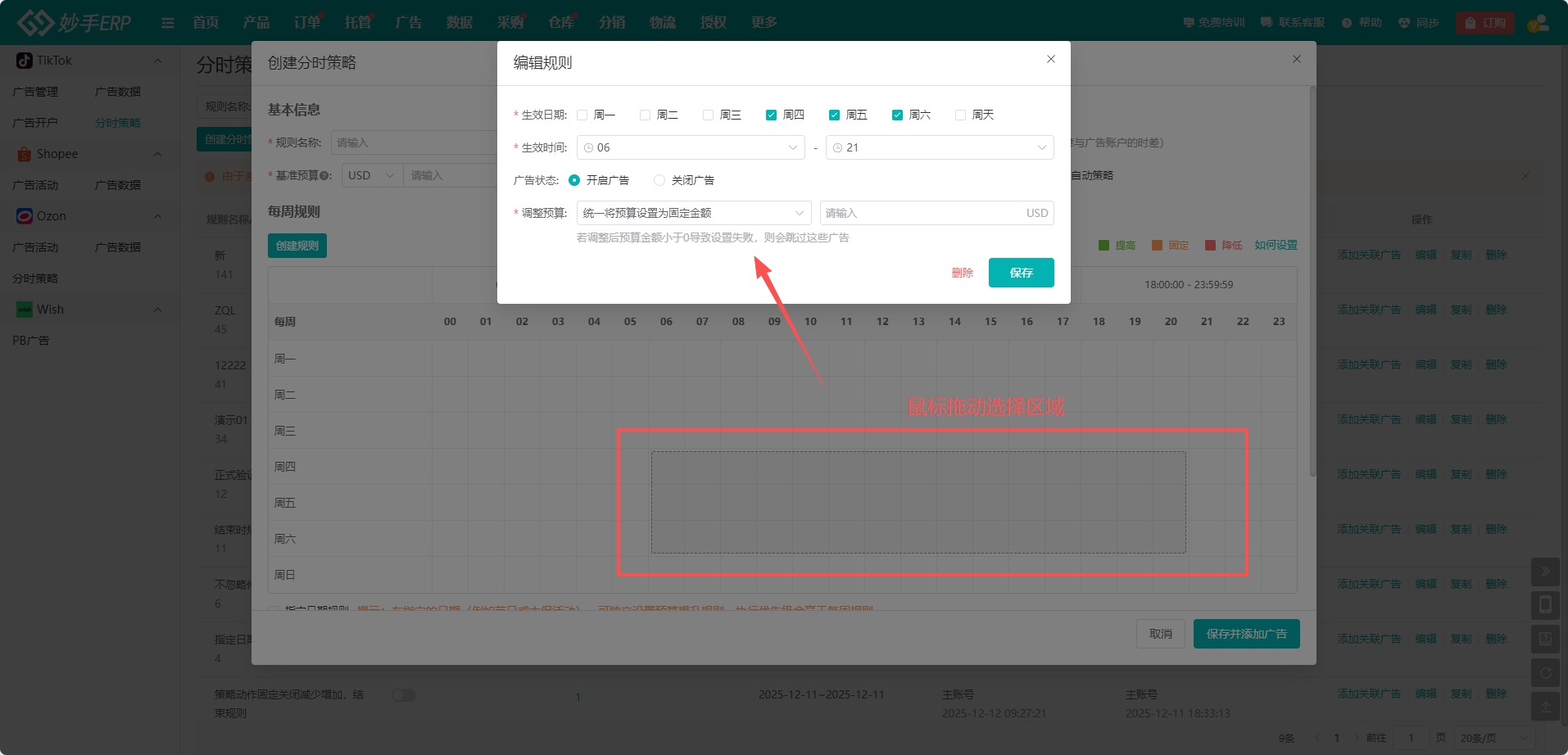Viewport: 1568px width, 755px height.
Task: Open the 产品 menu in the top navigation
Action: 256,23
